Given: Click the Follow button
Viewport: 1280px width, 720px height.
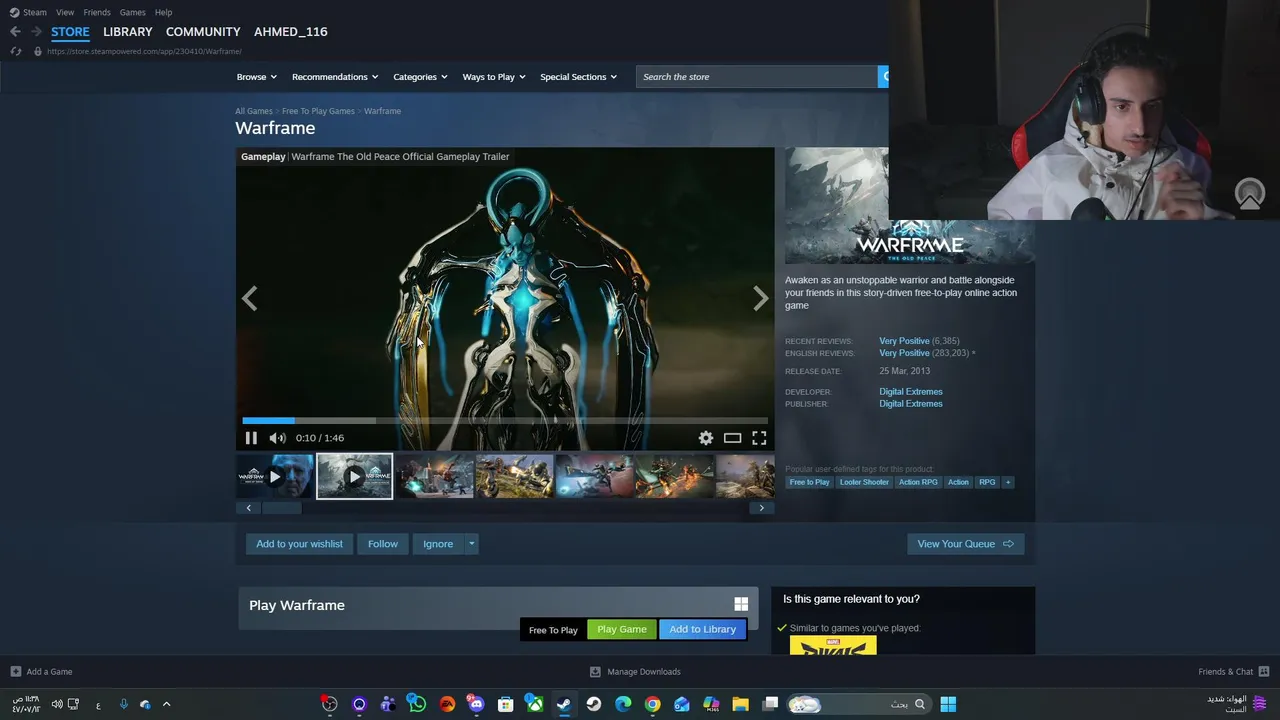Looking at the screenshot, I should point(383,544).
